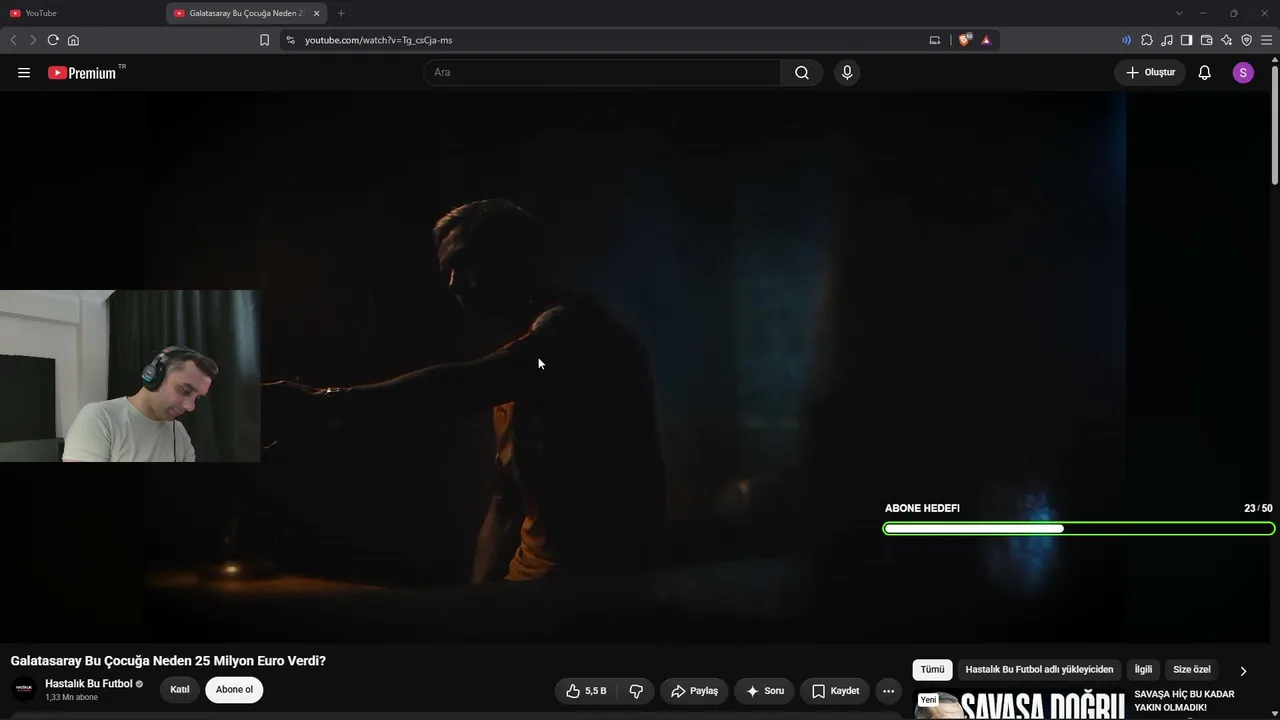Select the Size özel filter chip
The width and height of the screenshot is (1280, 720).
pos(1192,670)
